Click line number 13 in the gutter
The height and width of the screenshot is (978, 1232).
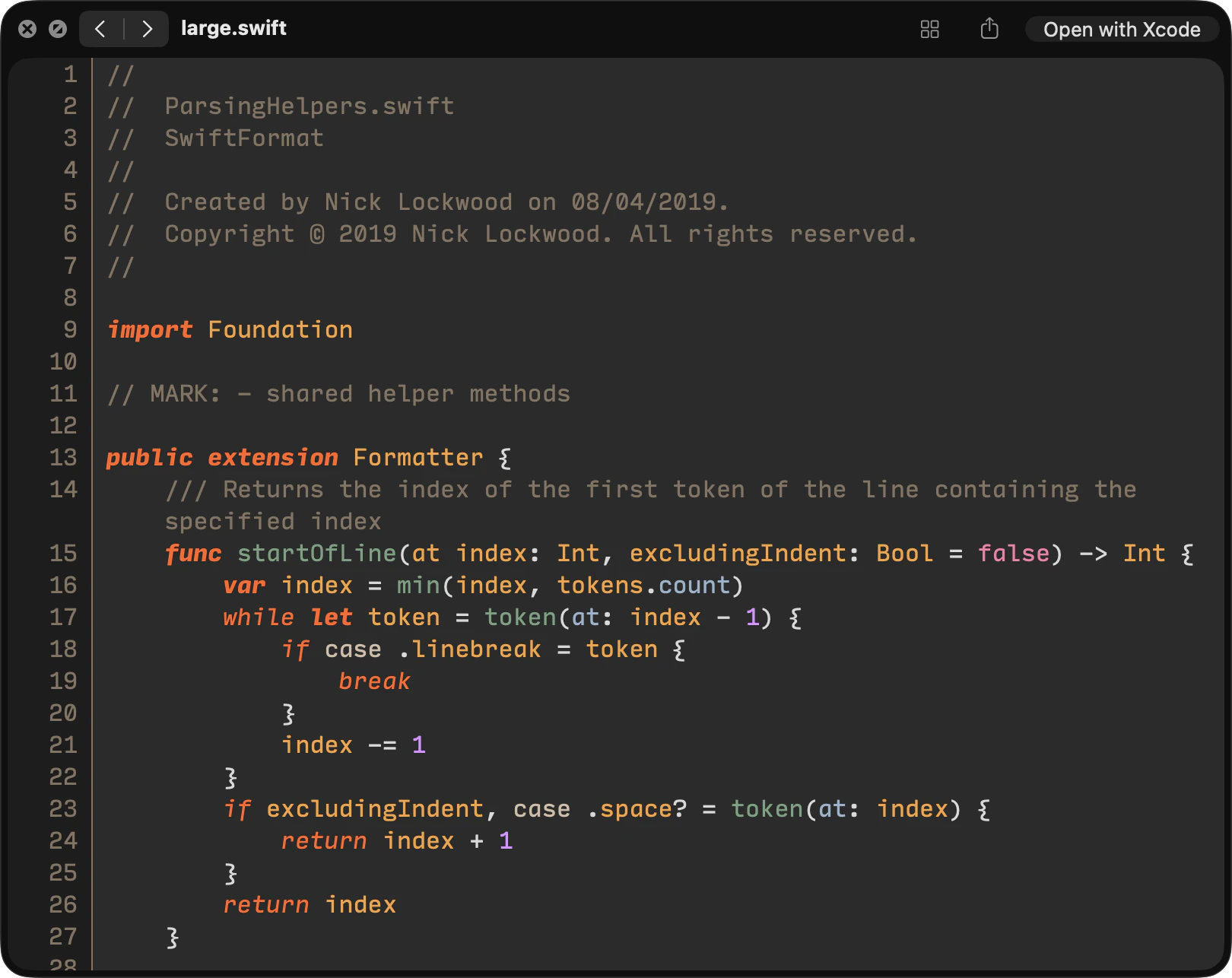63,457
